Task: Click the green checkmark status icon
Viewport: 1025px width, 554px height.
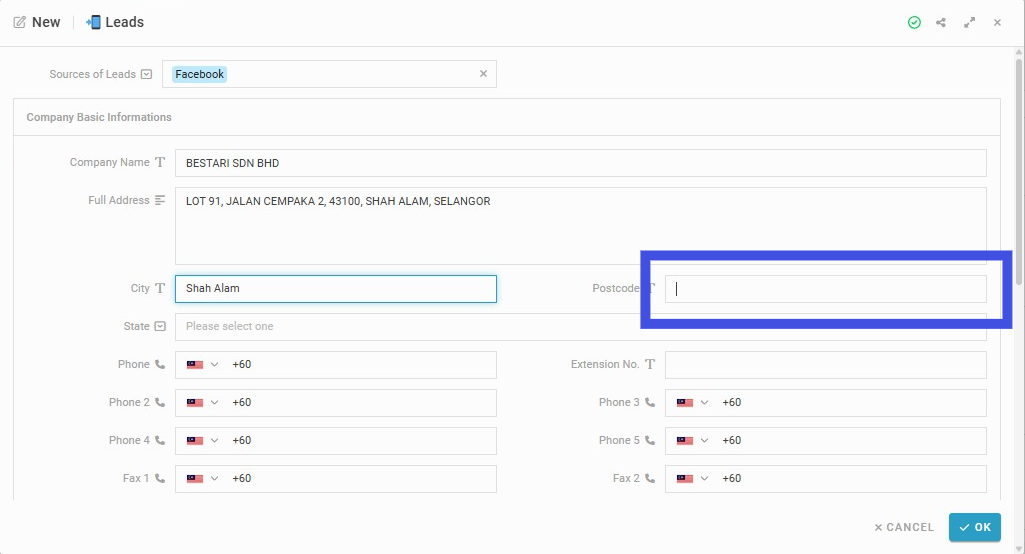Action: click(914, 23)
